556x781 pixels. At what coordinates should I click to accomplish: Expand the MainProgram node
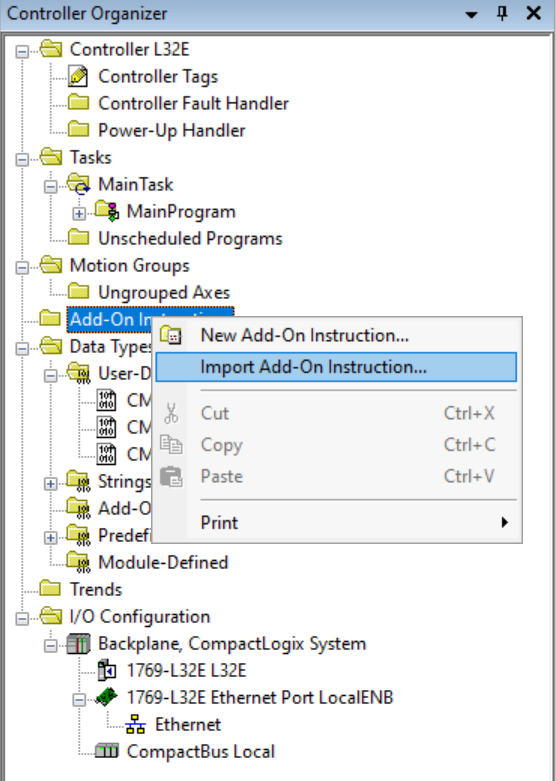click(x=79, y=214)
